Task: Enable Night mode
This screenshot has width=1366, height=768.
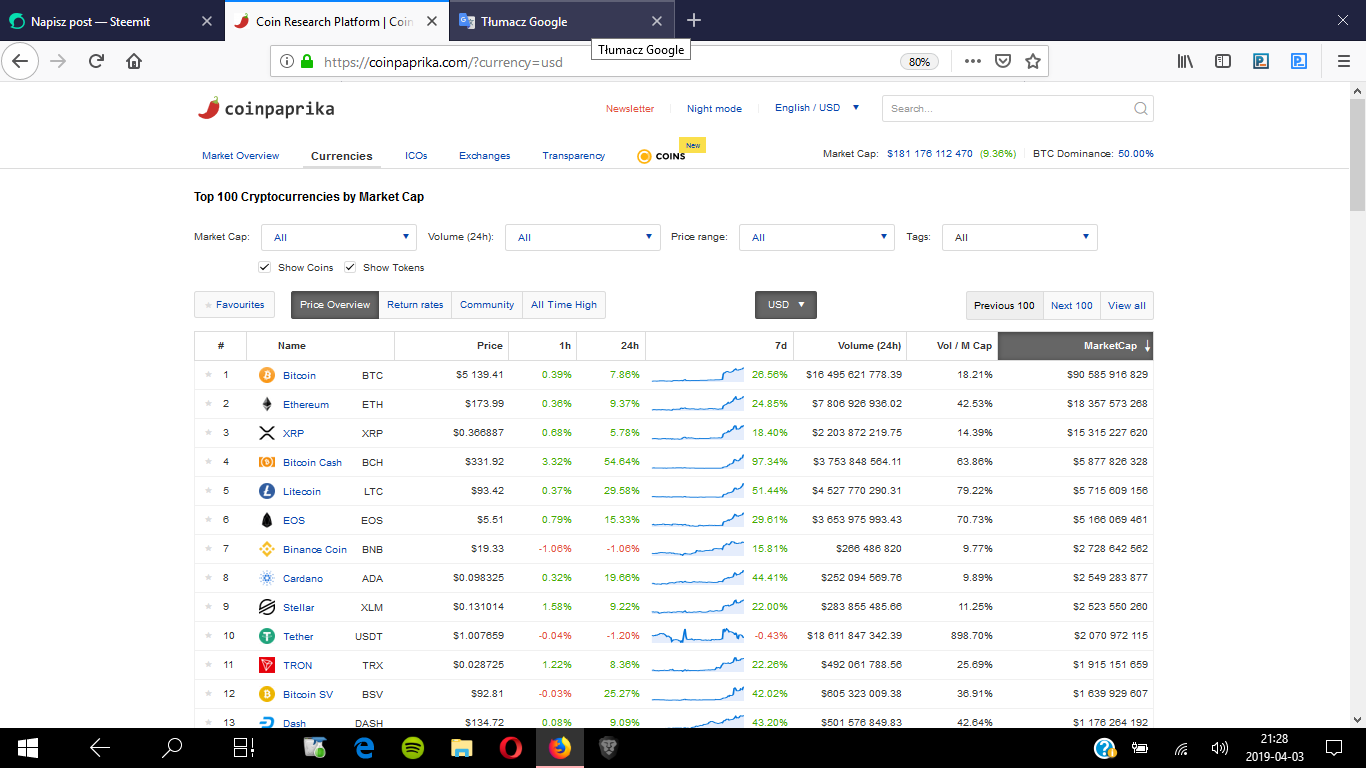Action: point(714,108)
